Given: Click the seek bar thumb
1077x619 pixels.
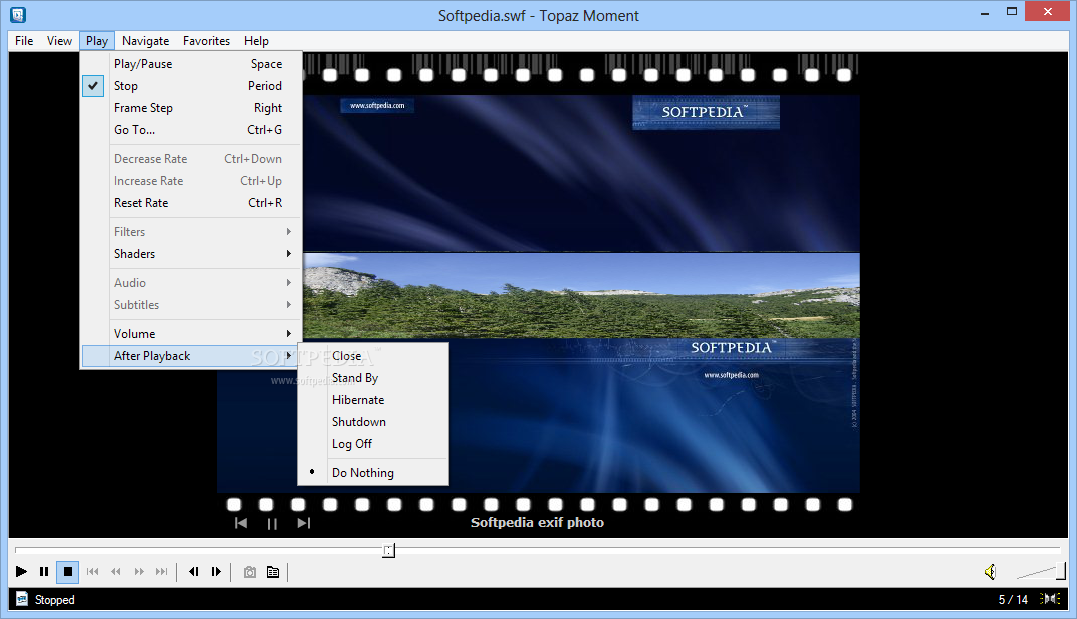Looking at the screenshot, I should click(389, 550).
